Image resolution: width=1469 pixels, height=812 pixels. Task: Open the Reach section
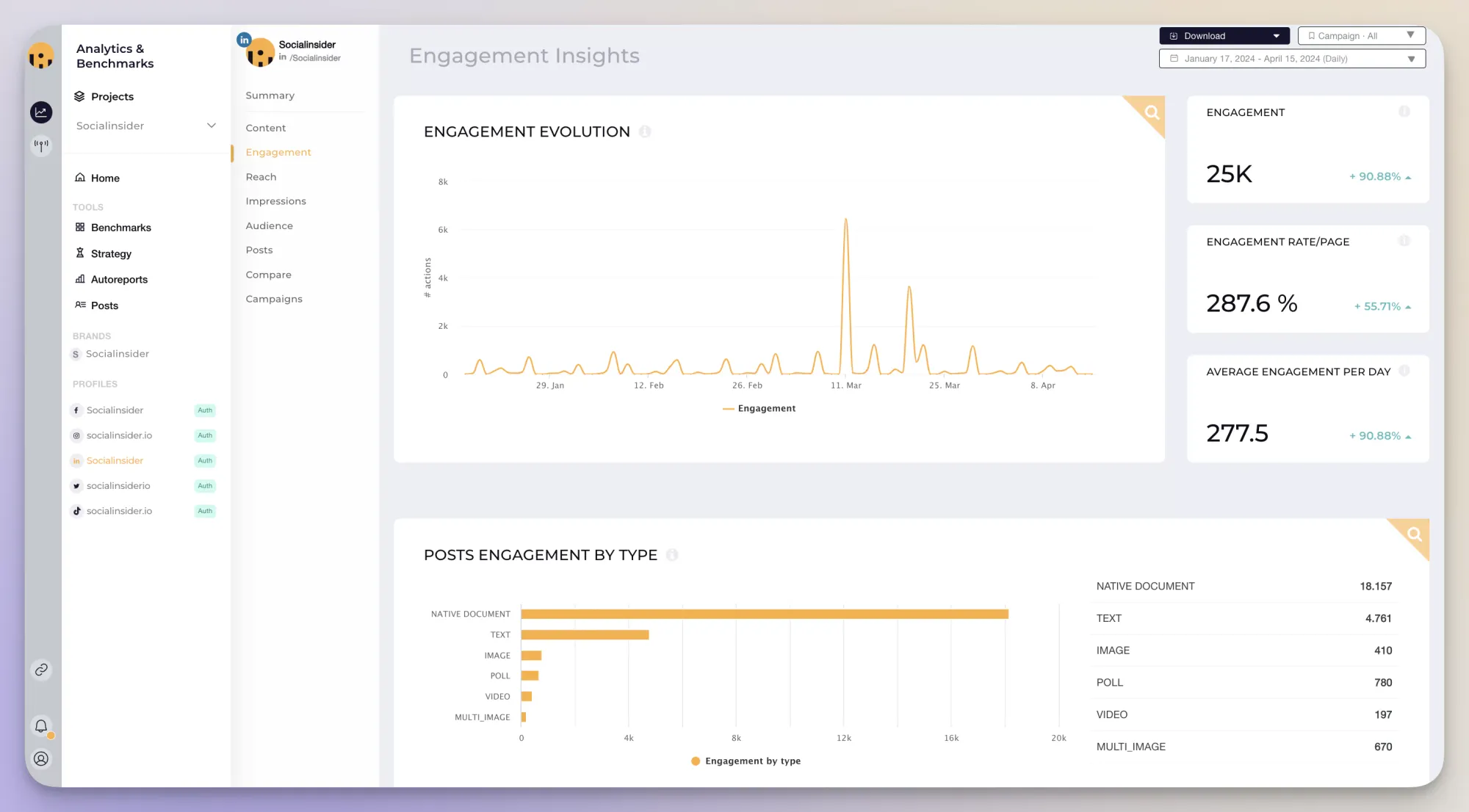click(261, 177)
